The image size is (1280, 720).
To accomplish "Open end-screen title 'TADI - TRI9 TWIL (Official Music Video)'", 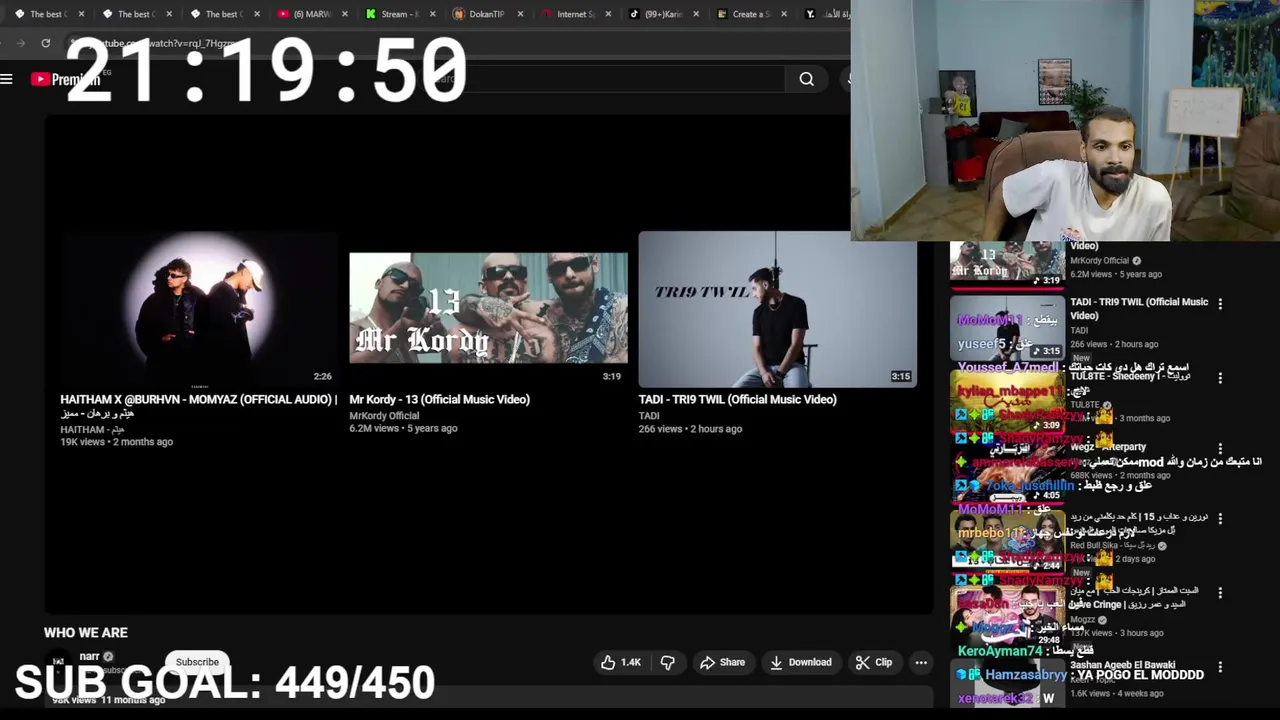I will 737,399.
